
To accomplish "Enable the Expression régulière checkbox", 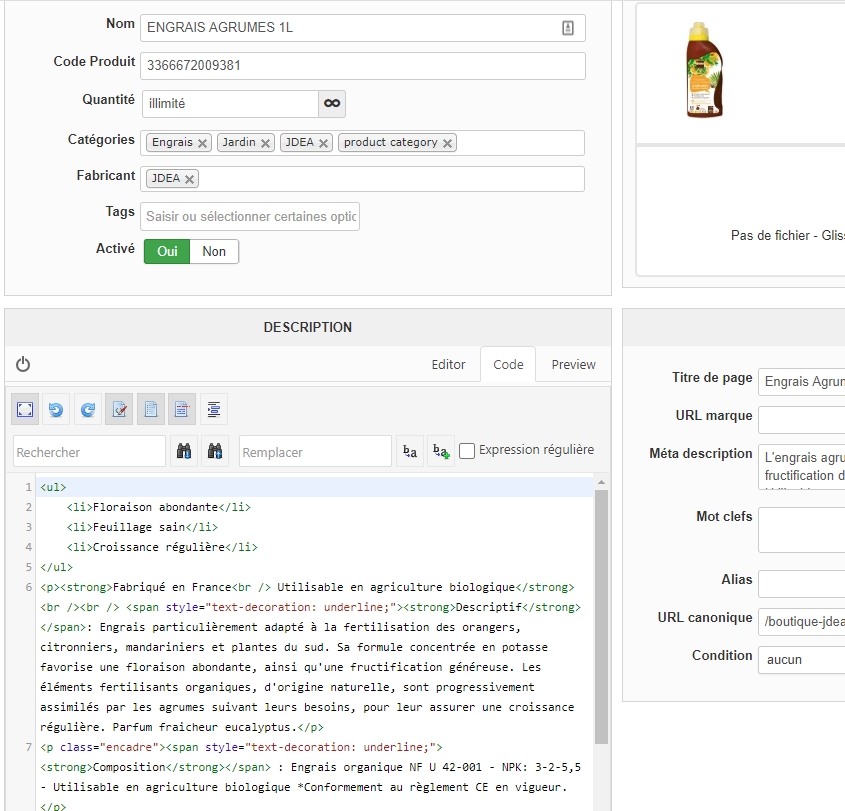I will tap(467, 451).
